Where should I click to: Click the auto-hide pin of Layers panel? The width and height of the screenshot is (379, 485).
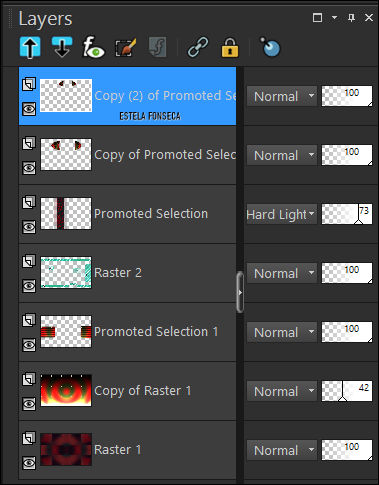point(351,18)
